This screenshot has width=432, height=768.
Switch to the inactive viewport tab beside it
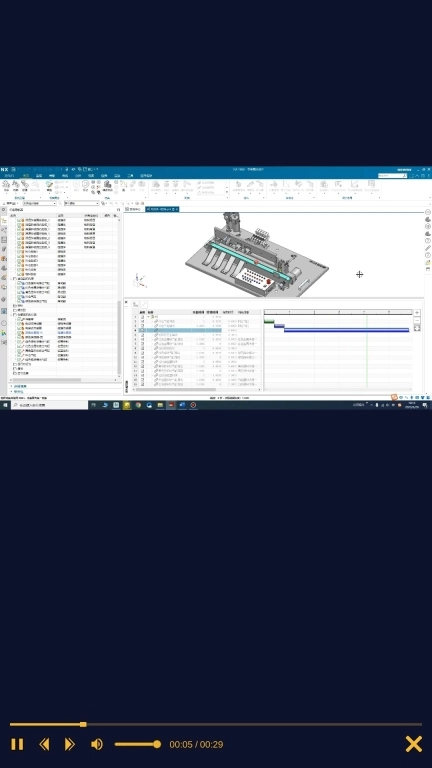click(134, 209)
